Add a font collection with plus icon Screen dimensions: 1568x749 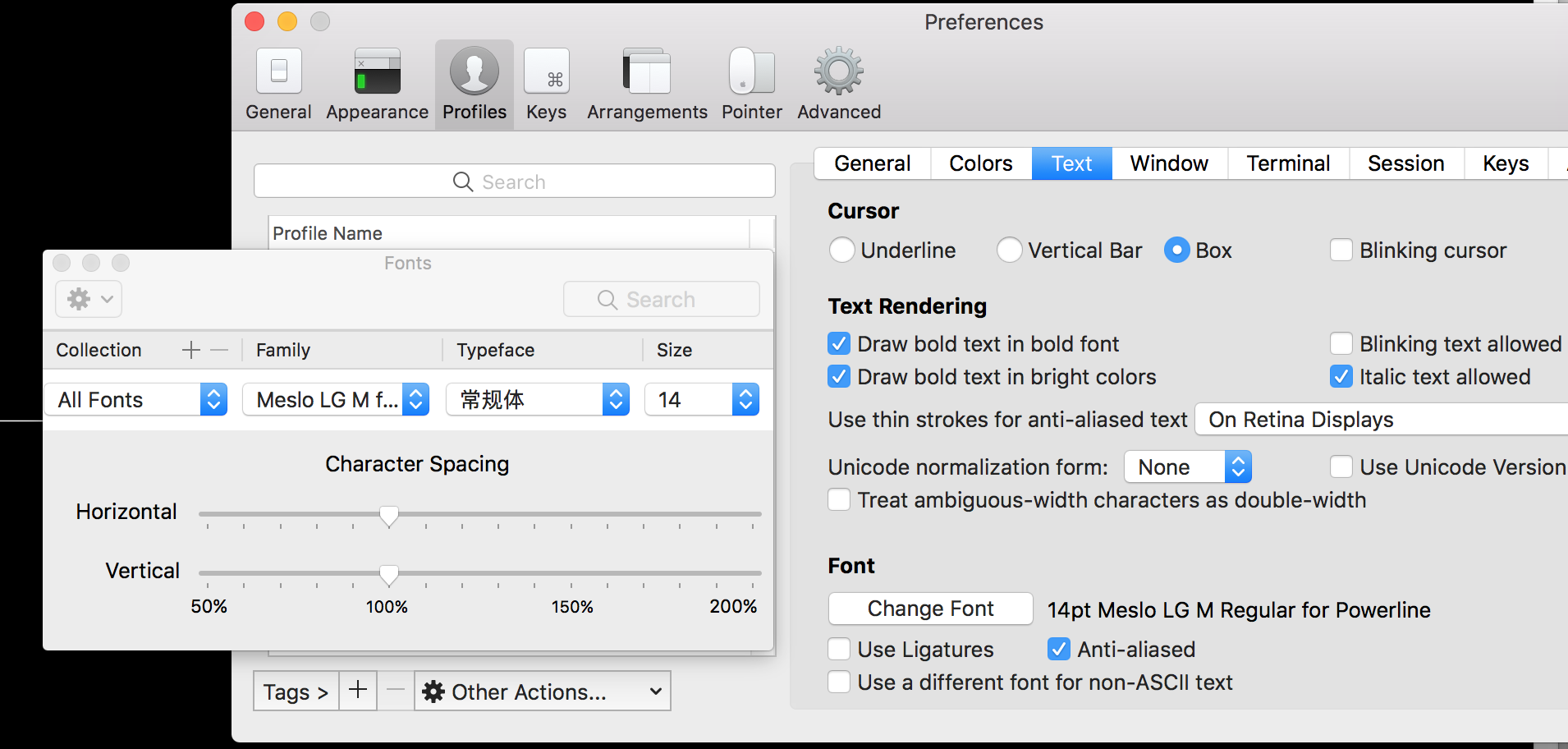click(x=190, y=350)
